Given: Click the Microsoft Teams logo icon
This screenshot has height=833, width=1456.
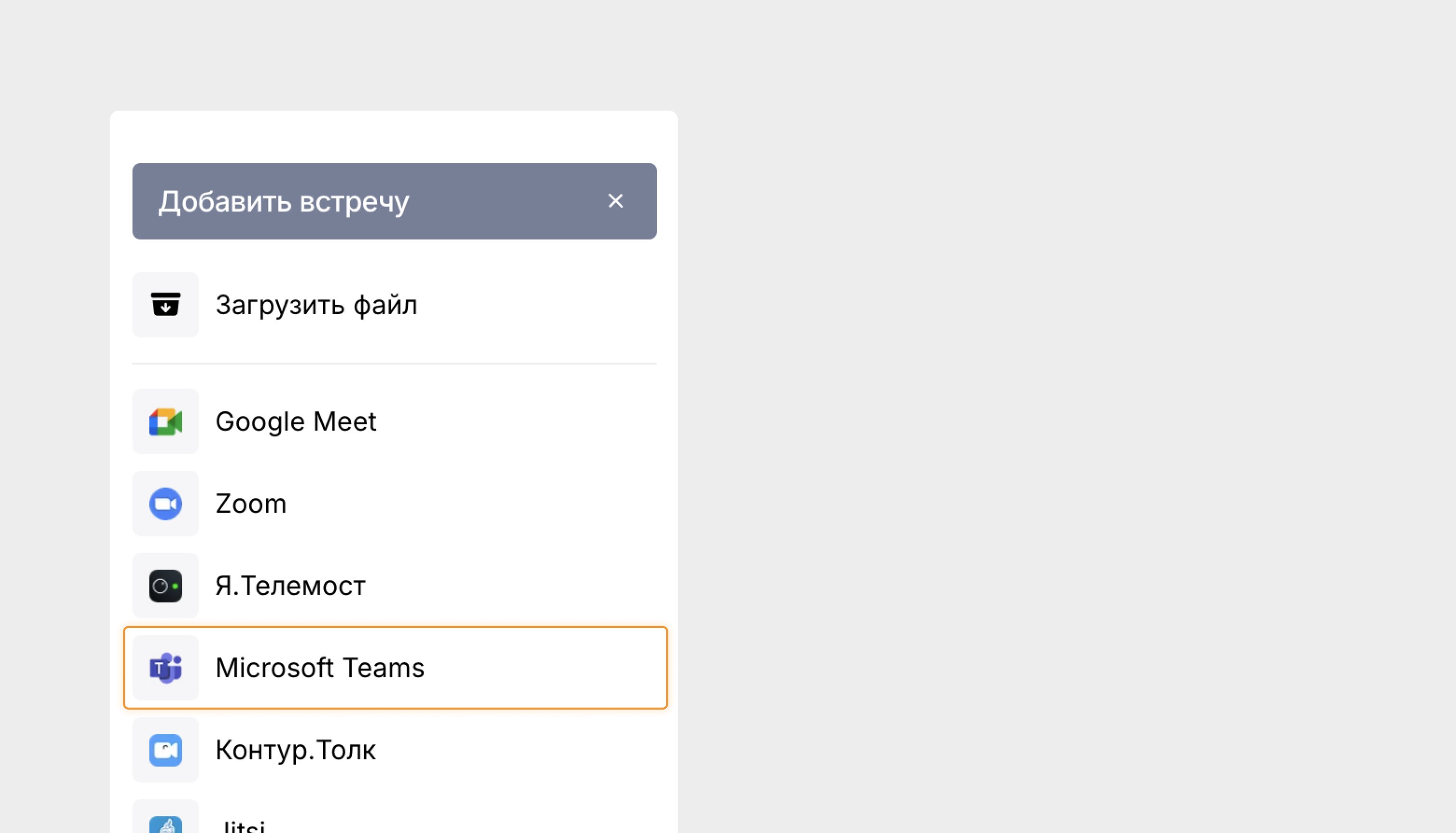Looking at the screenshot, I should [165, 668].
